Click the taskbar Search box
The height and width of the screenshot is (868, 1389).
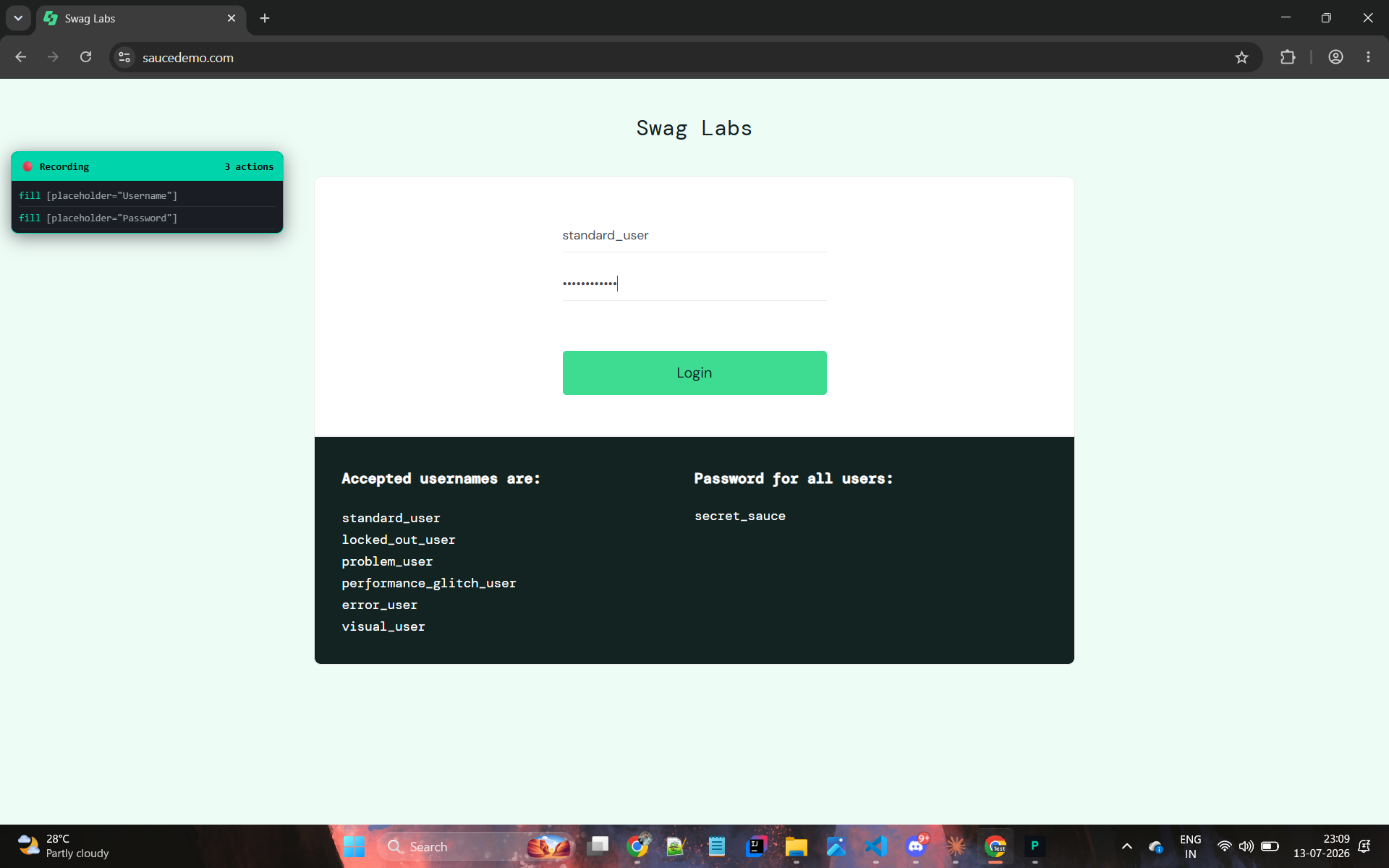476,846
